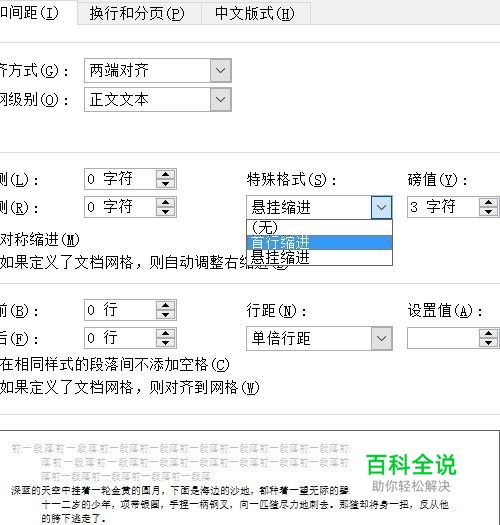This screenshot has width=500, height=525.
Task: Click the left indent (L) 0 字符 field
Action: [x=120, y=179]
